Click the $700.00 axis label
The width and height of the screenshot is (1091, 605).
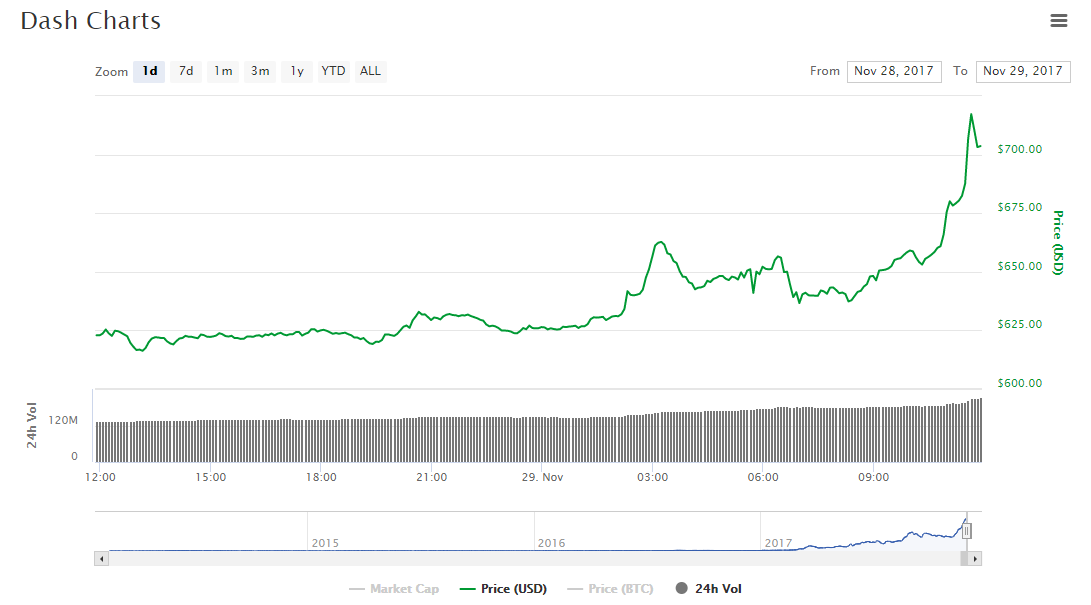[1020, 149]
